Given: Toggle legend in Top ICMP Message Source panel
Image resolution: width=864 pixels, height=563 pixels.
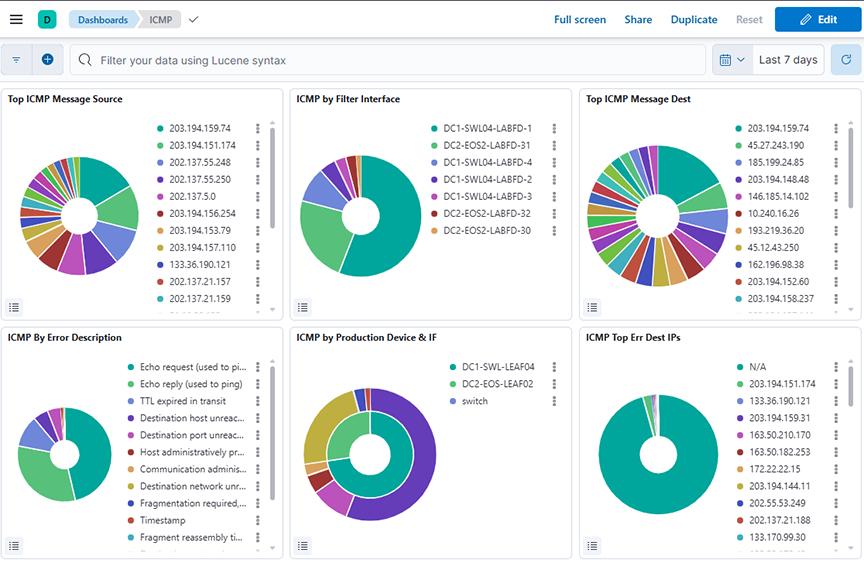Looking at the screenshot, I should [x=15, y=307].
